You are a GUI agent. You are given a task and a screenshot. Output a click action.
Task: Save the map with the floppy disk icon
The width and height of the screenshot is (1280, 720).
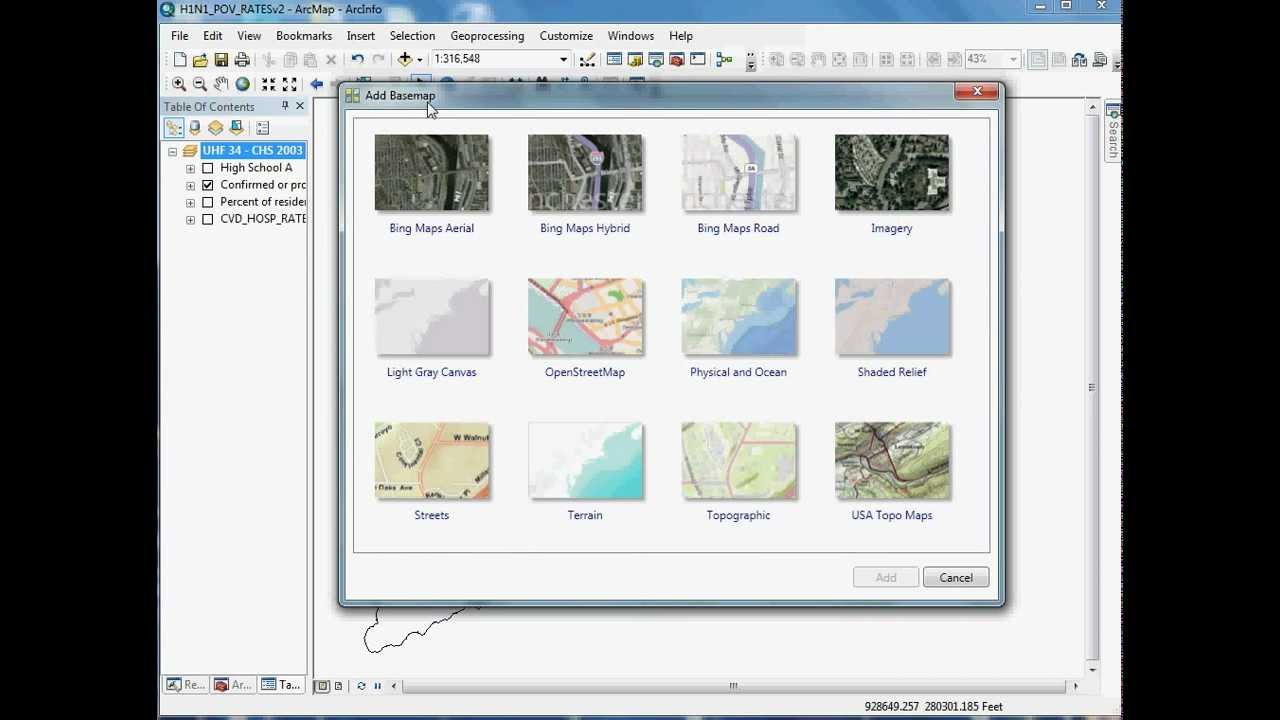pyautogui.click(x=221, y=60)
